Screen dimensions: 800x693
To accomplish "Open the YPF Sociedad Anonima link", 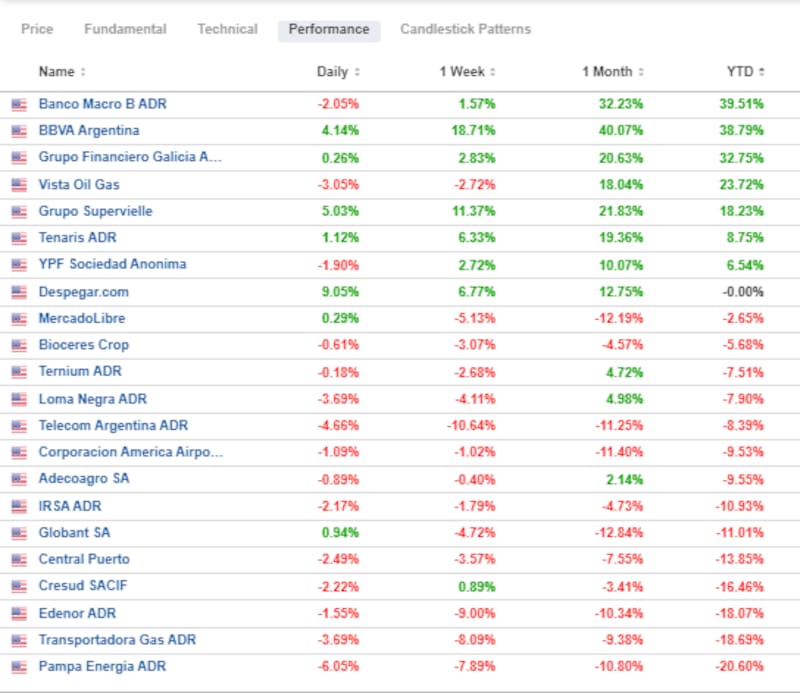I will tap(112, 264).
